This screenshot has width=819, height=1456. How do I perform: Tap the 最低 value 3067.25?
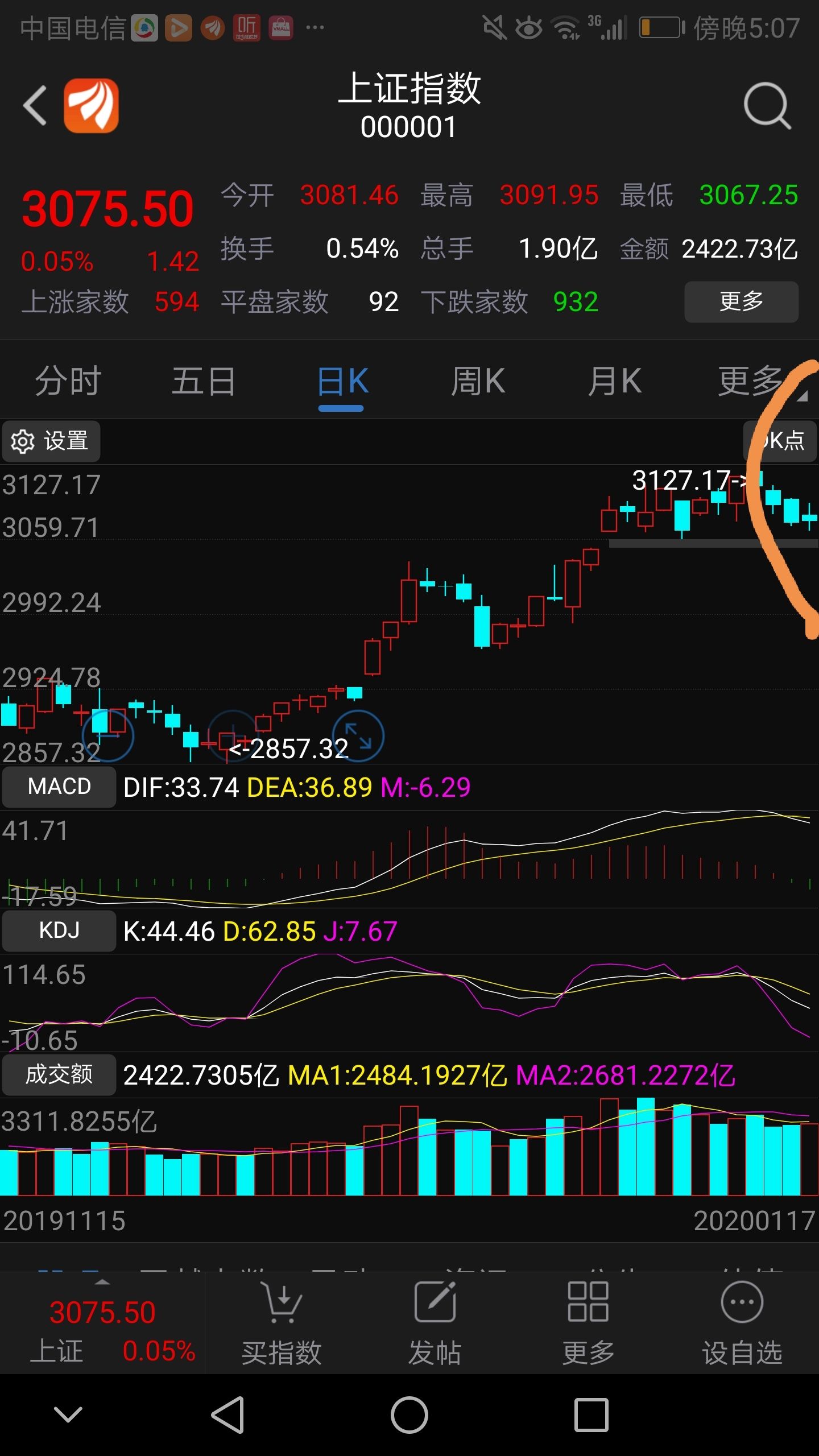pyautogui.click(x=748, y=195)
